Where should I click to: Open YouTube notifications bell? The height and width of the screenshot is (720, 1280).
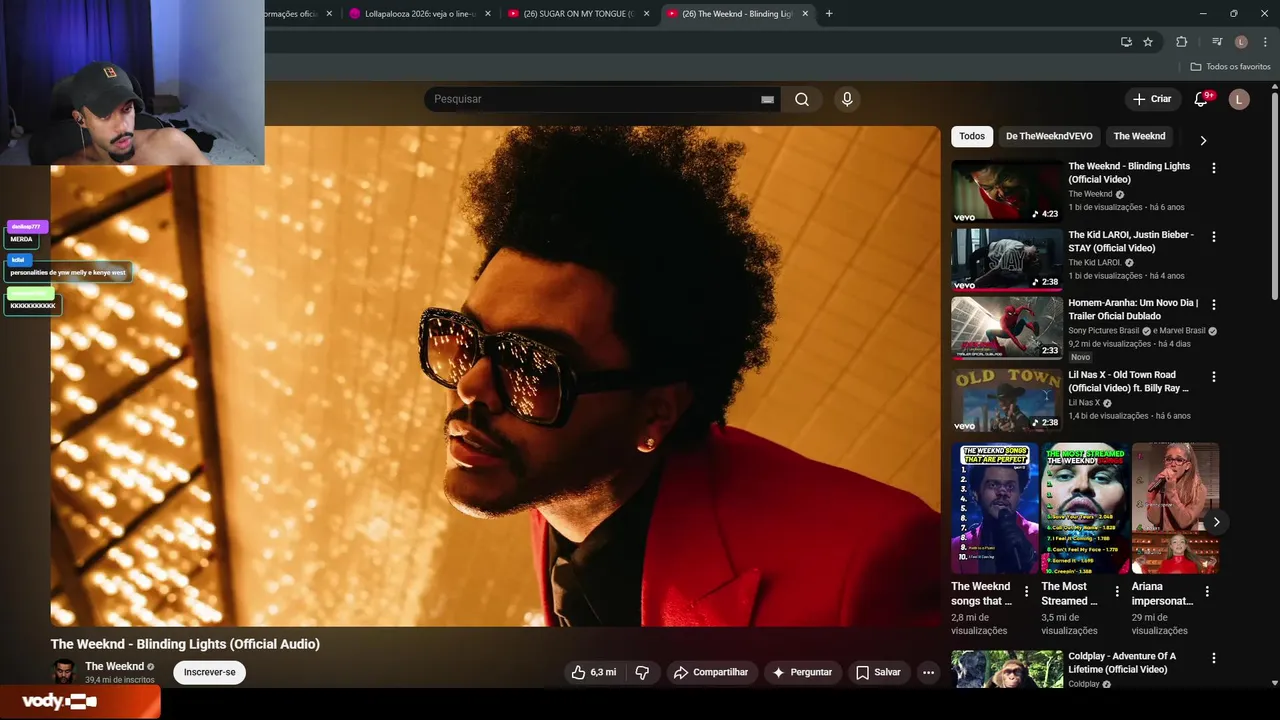point(1202,99)
